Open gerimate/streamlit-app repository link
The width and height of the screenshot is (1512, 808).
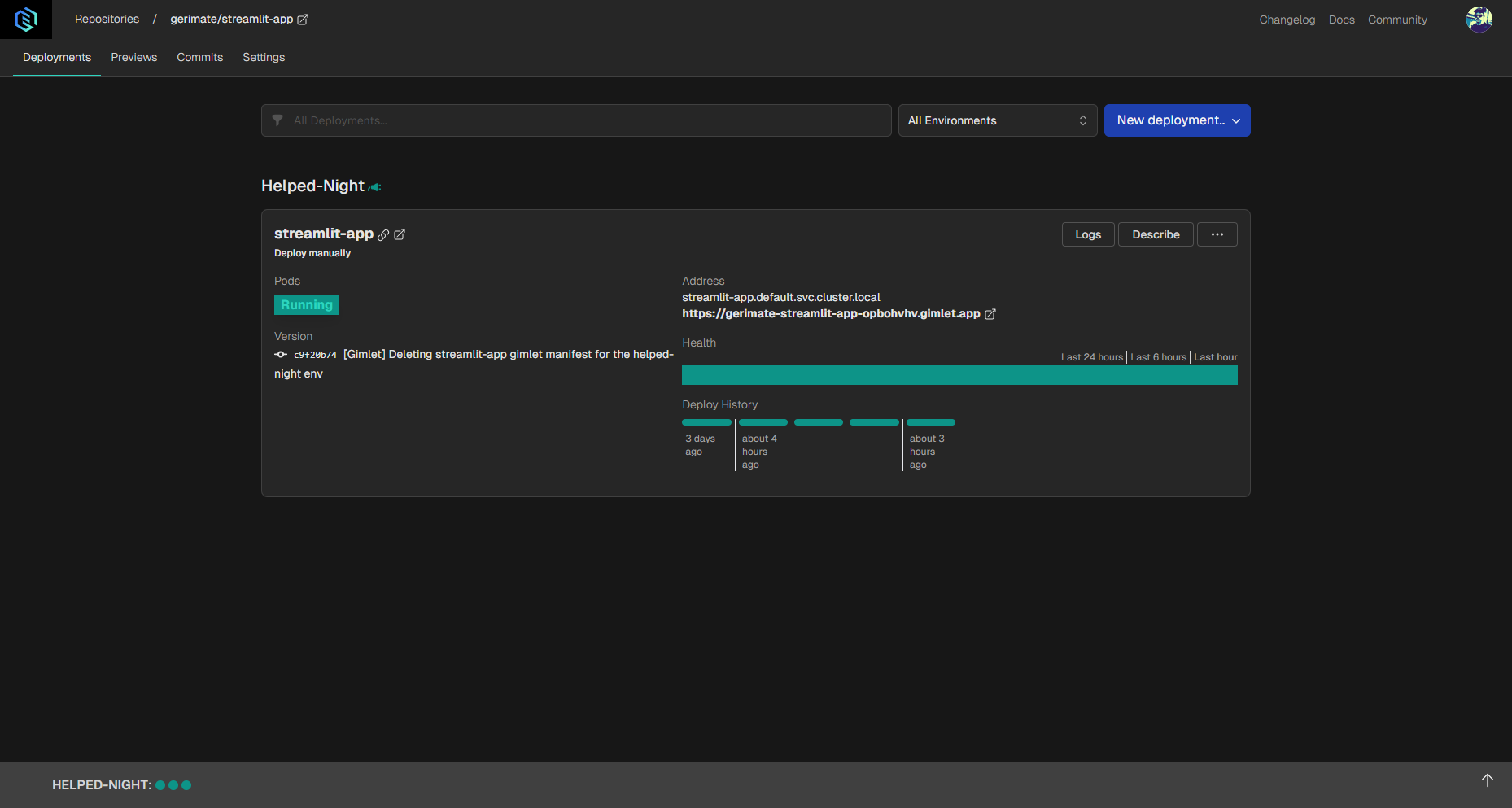232,19
